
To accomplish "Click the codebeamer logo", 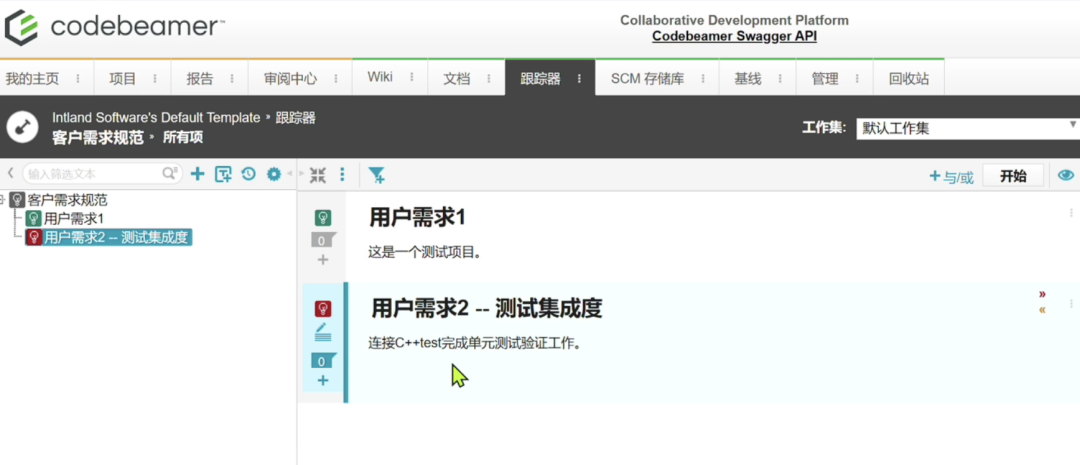I will pos(113,27).
